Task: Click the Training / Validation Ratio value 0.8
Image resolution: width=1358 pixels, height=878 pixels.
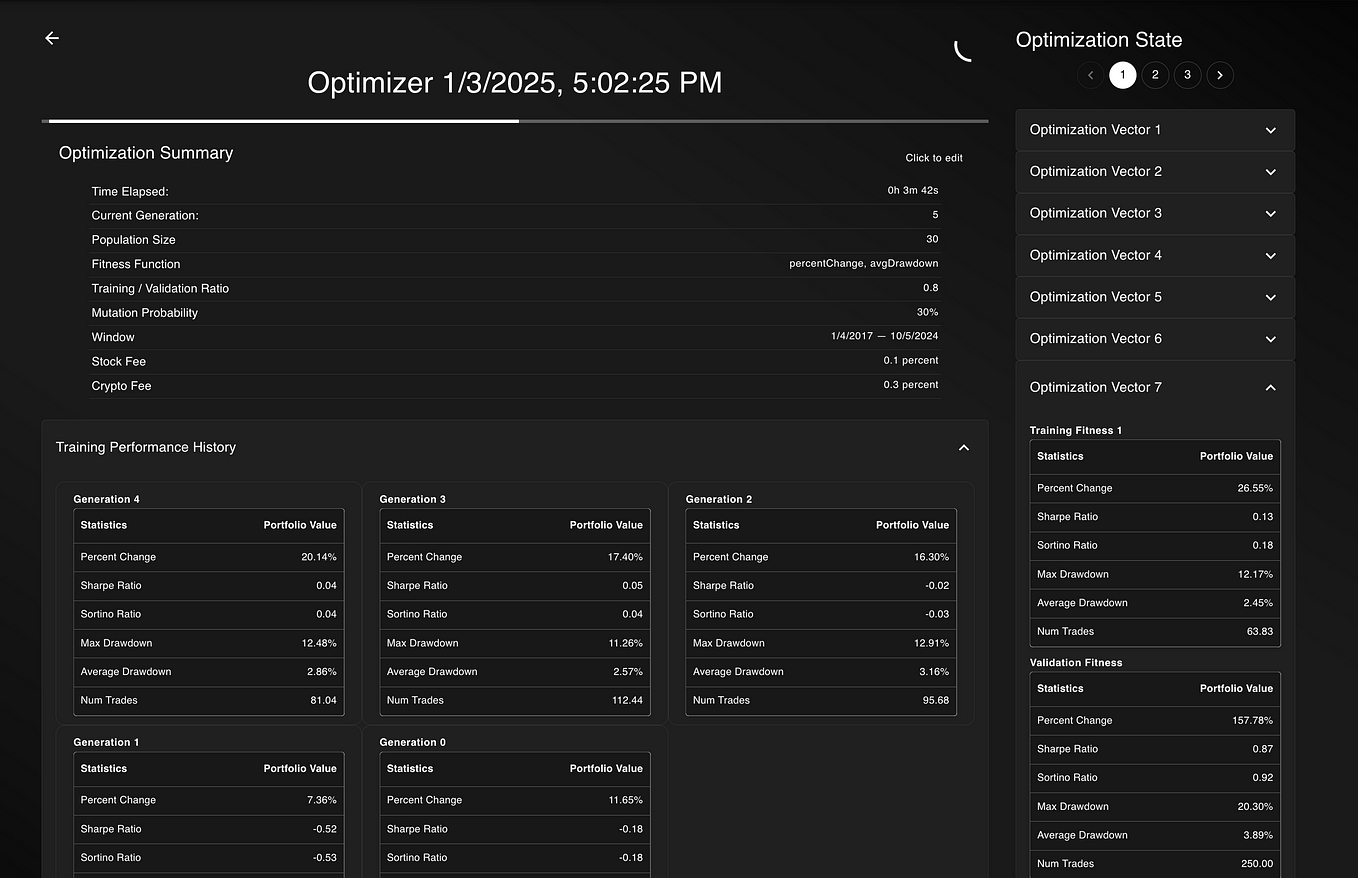Action: coord(930,287)
